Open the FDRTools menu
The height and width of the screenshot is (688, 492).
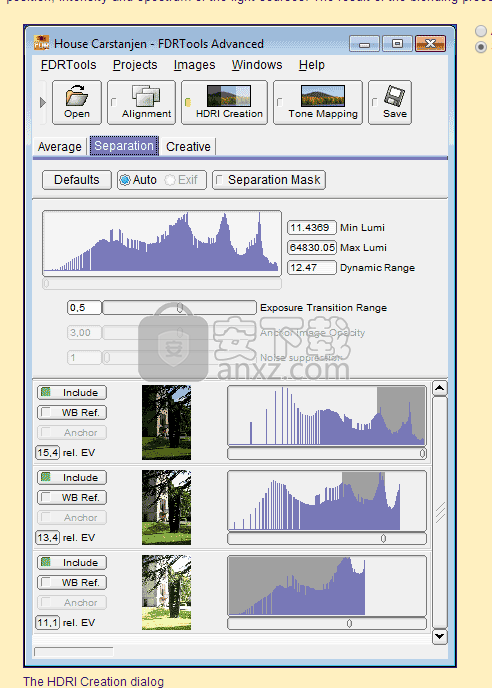(x=68, y=65)
